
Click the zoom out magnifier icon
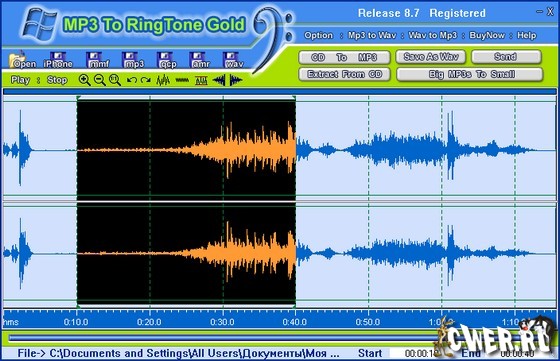pos(99,80)
